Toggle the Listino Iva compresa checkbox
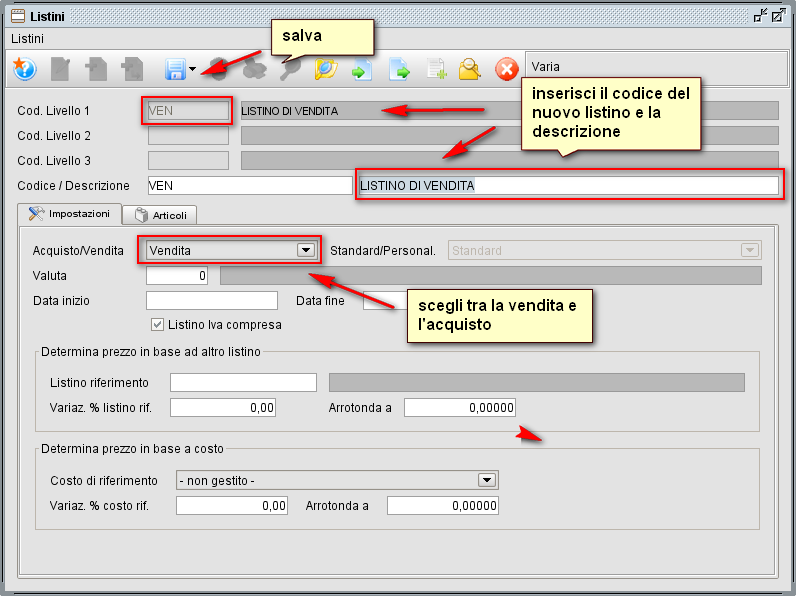This screenshot has width=796, height=596. click(157, 324)
